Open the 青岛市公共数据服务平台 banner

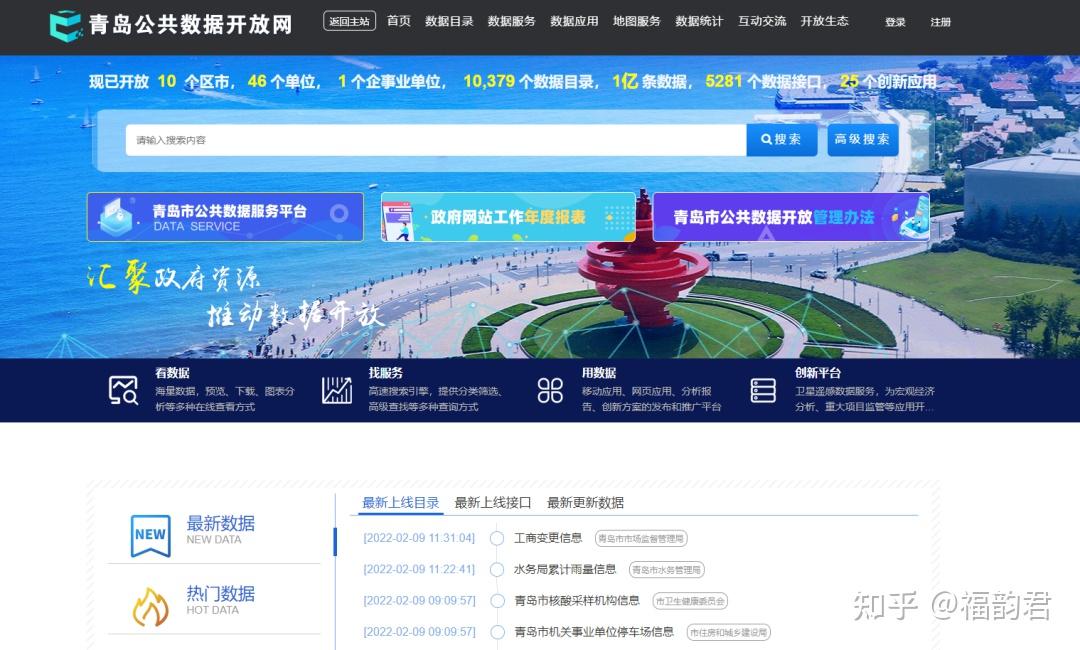(224, 216)
